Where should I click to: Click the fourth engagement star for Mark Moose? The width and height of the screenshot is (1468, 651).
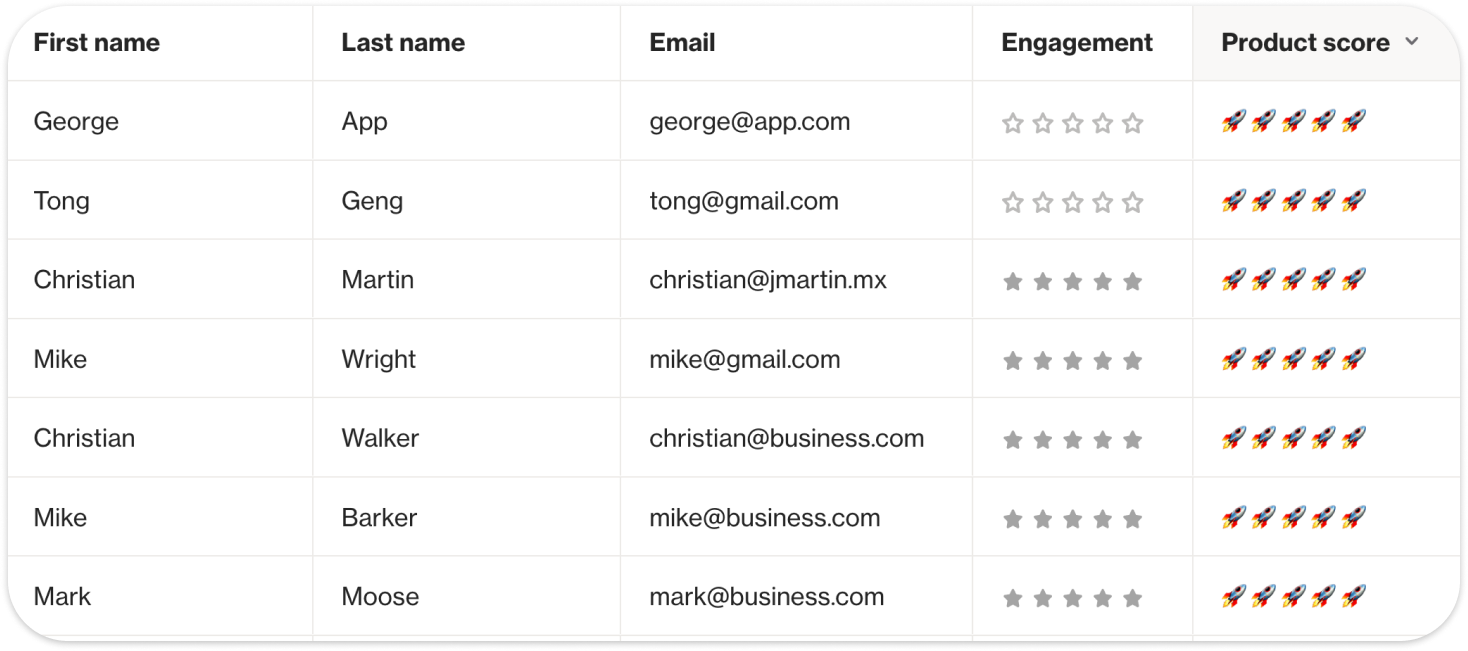coord(1102,599)
